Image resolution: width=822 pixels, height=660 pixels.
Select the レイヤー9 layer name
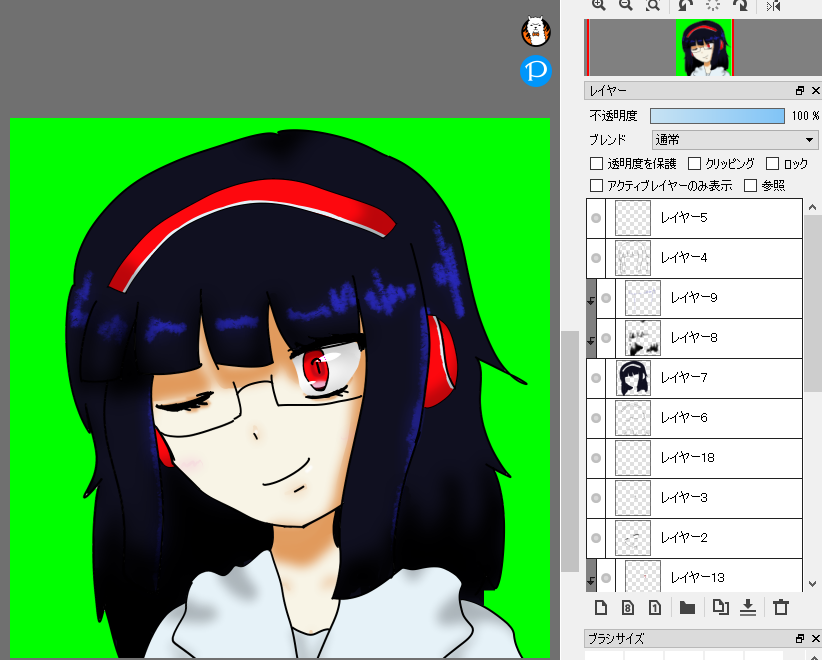coord(694,297)
